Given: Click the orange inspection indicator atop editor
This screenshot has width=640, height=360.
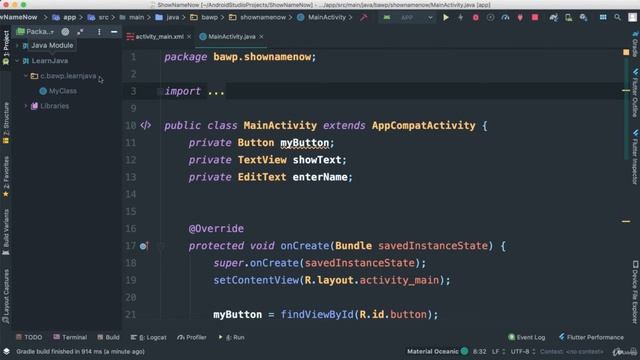Looking at the screenshot, I should coord(626,52).
